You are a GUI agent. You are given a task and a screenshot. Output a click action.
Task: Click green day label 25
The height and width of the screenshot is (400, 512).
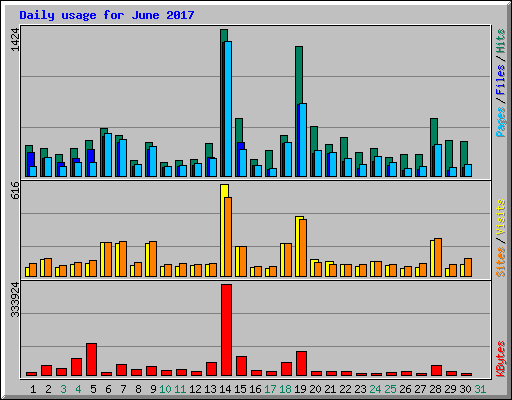pyautogui.click(x=390, y=389)
